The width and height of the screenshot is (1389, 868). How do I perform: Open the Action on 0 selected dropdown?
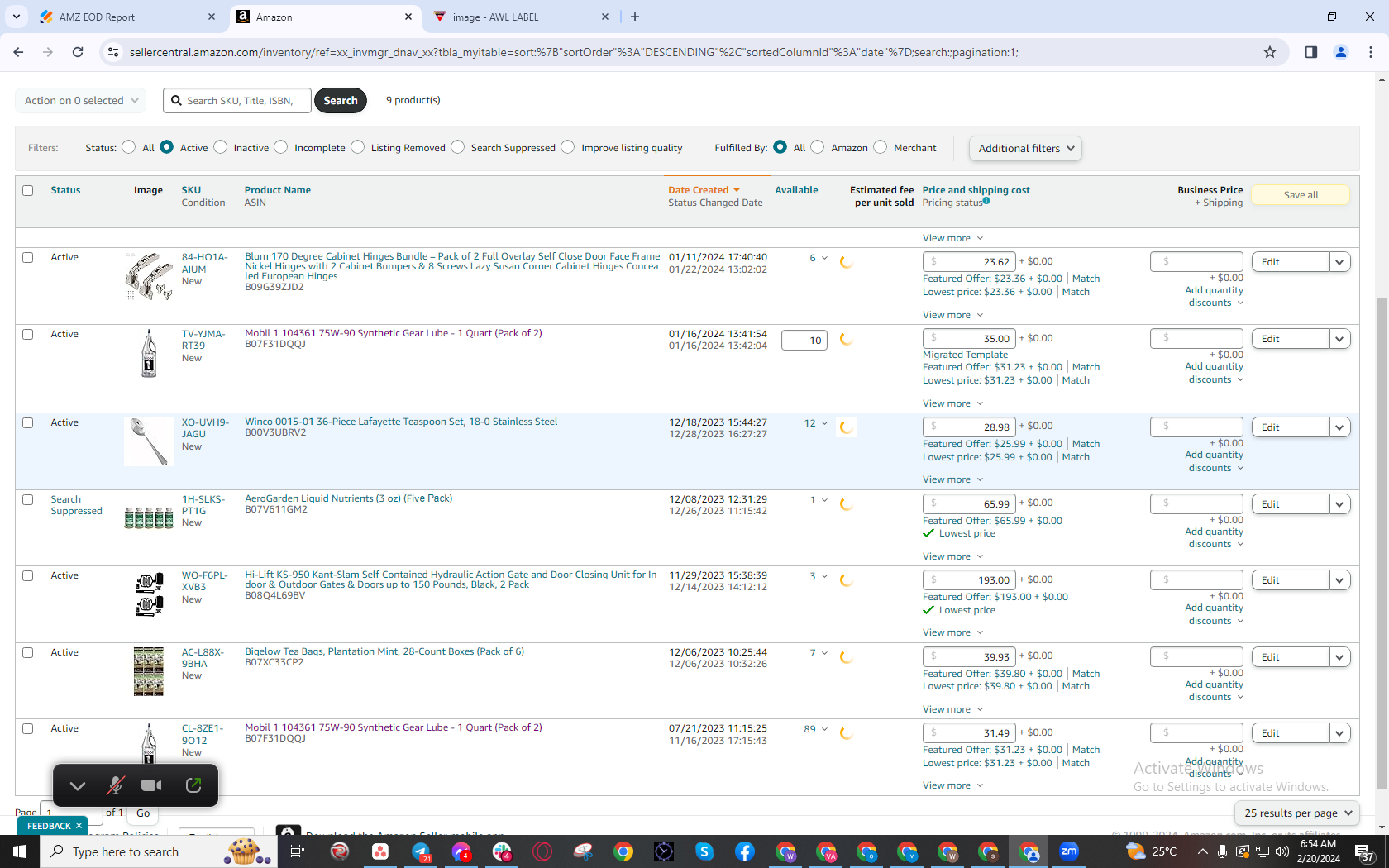pyautogui.click(x=80, y=100)
